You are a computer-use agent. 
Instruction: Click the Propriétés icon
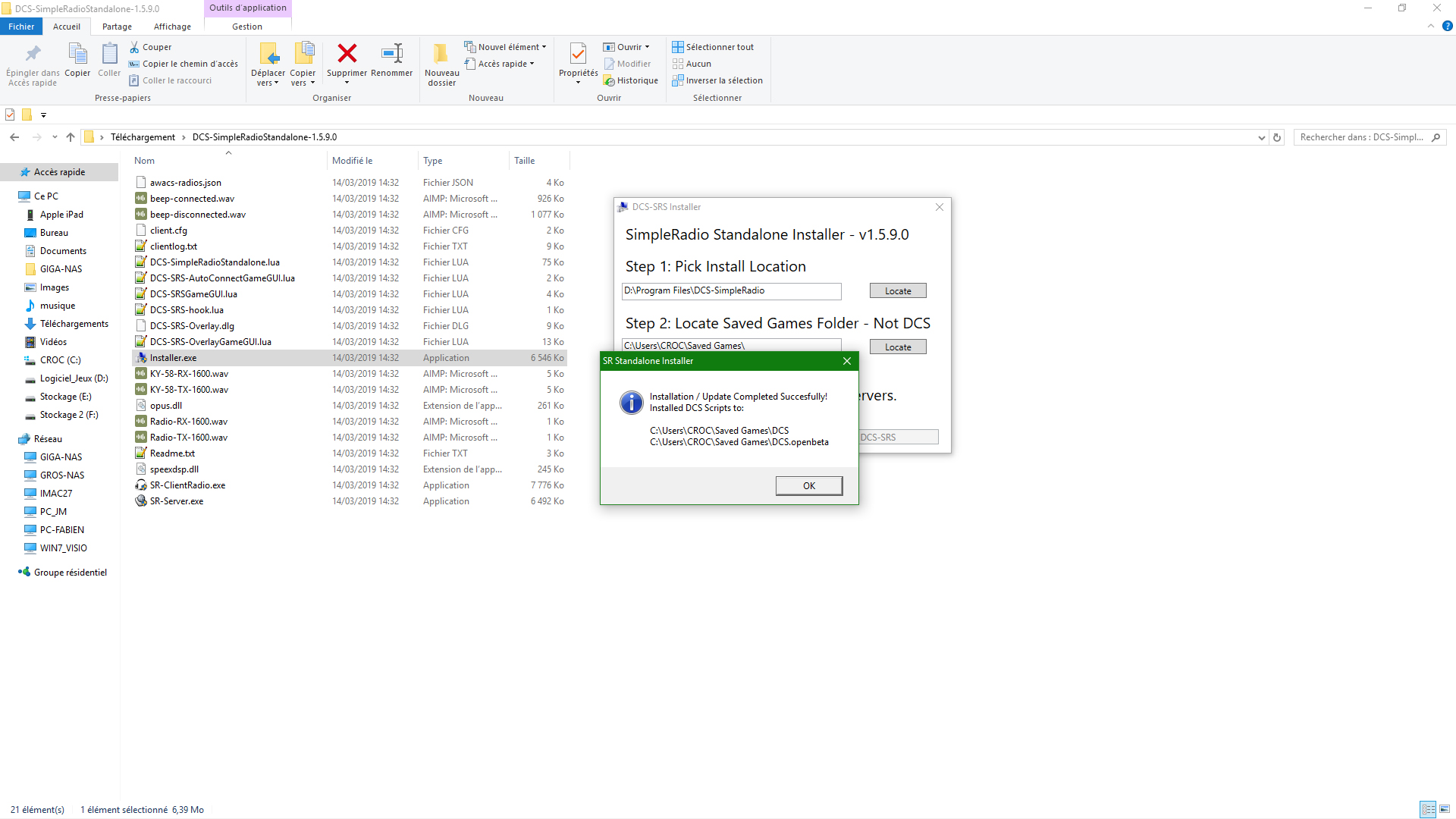coord(578,53)
